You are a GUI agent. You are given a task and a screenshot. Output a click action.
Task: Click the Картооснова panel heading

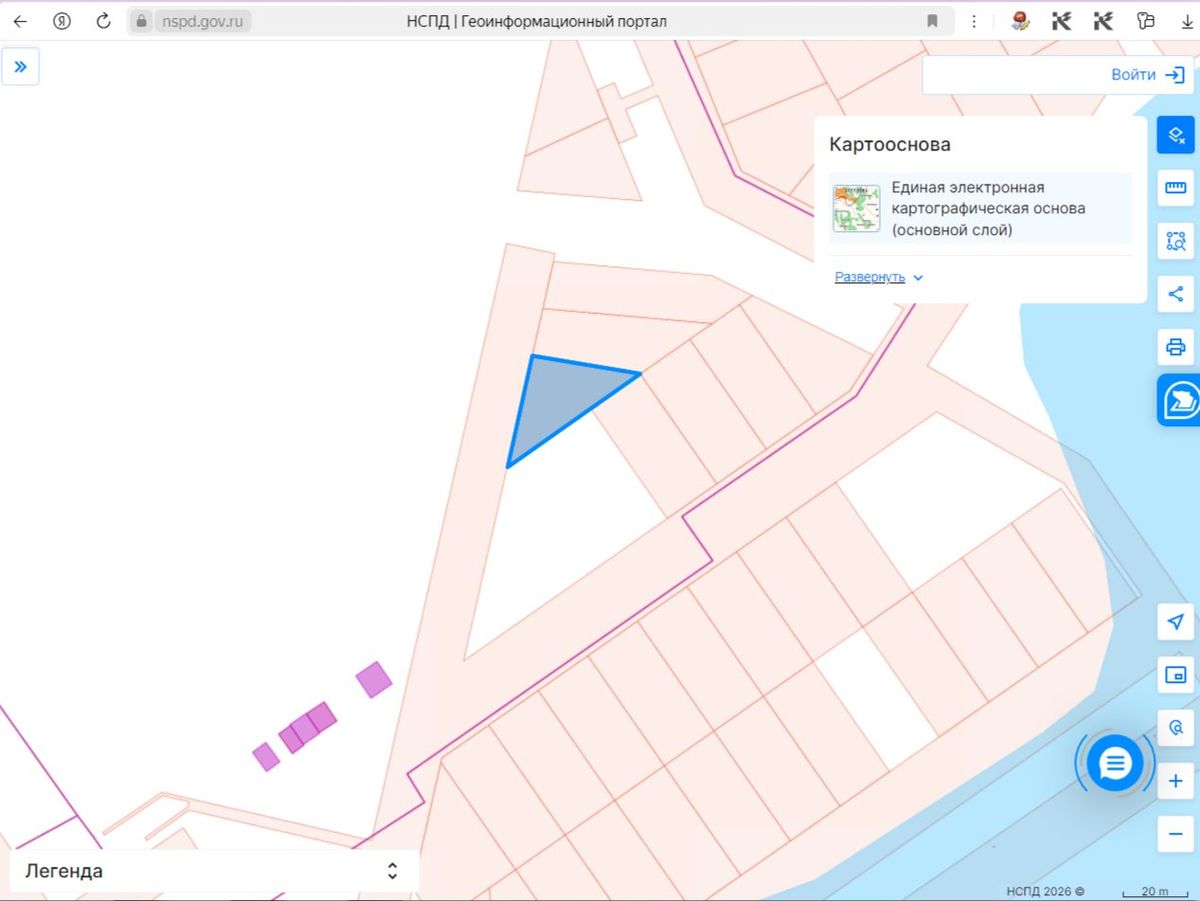(x=890, y=144)
